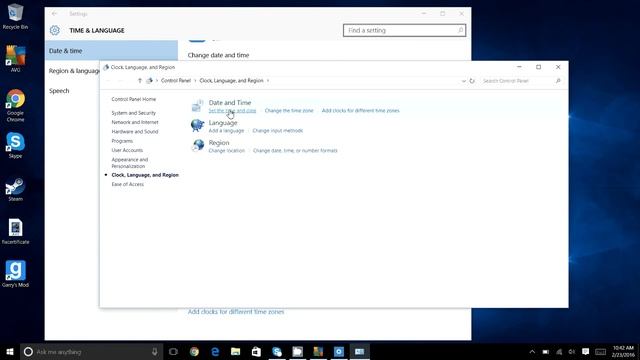
Task: Open System and Security category
Action: pyautogui.click(x=133, y=113)
